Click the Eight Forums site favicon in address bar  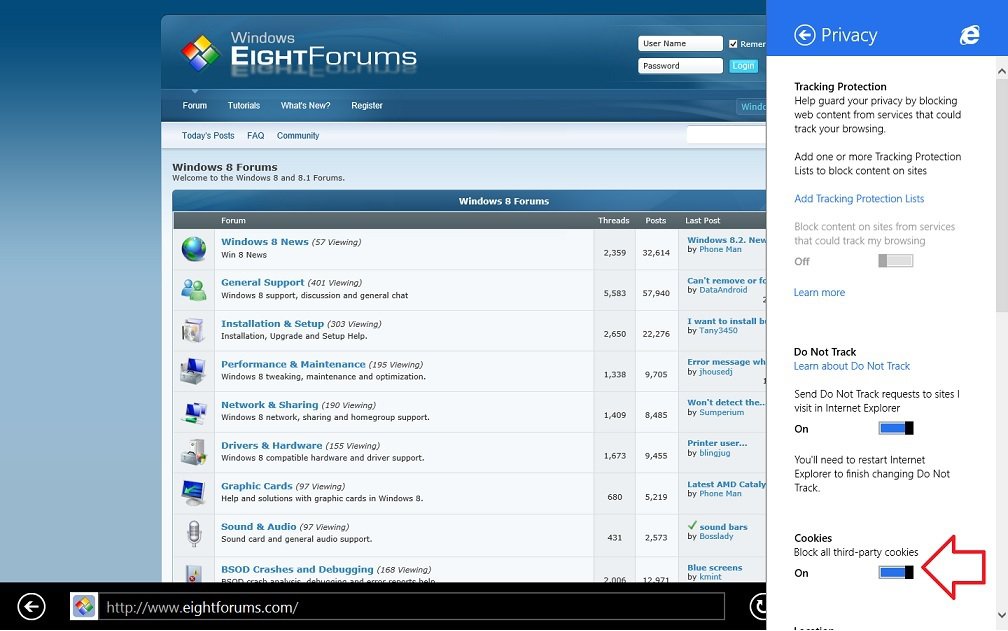tap(85, 607)
